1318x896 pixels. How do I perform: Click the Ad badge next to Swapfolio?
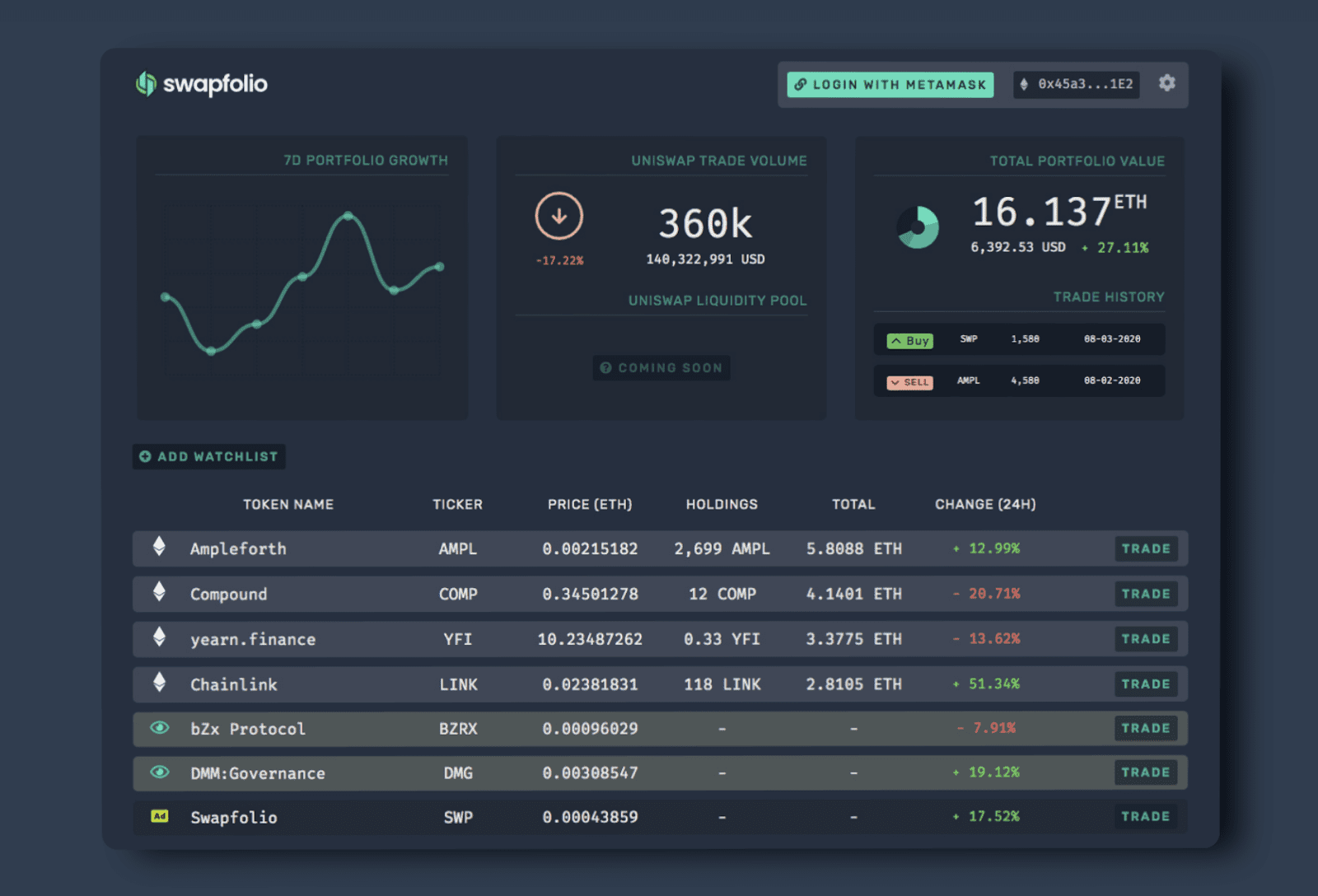point(160,816)
